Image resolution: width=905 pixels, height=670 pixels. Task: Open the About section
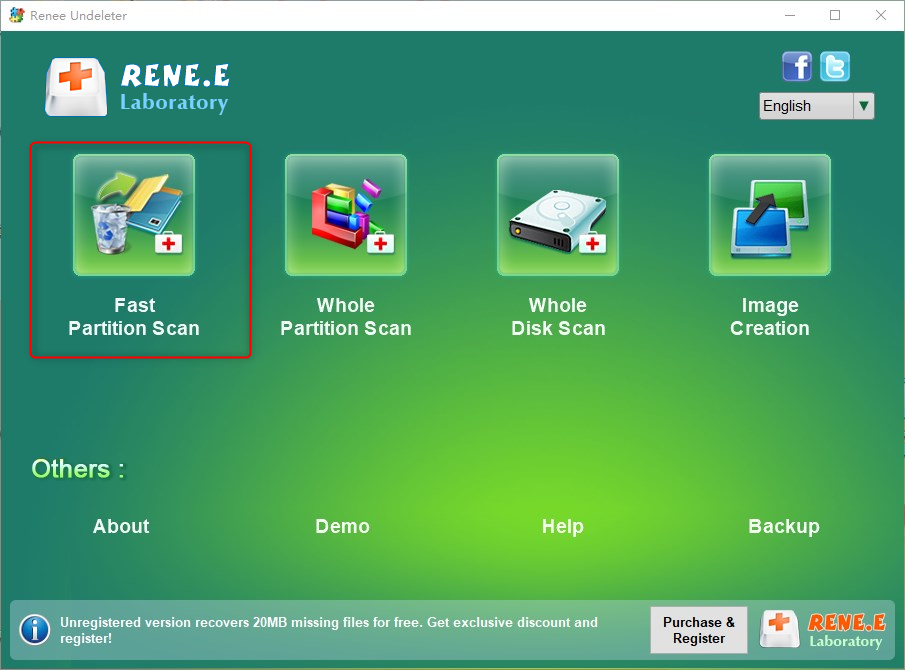[121, 527]
